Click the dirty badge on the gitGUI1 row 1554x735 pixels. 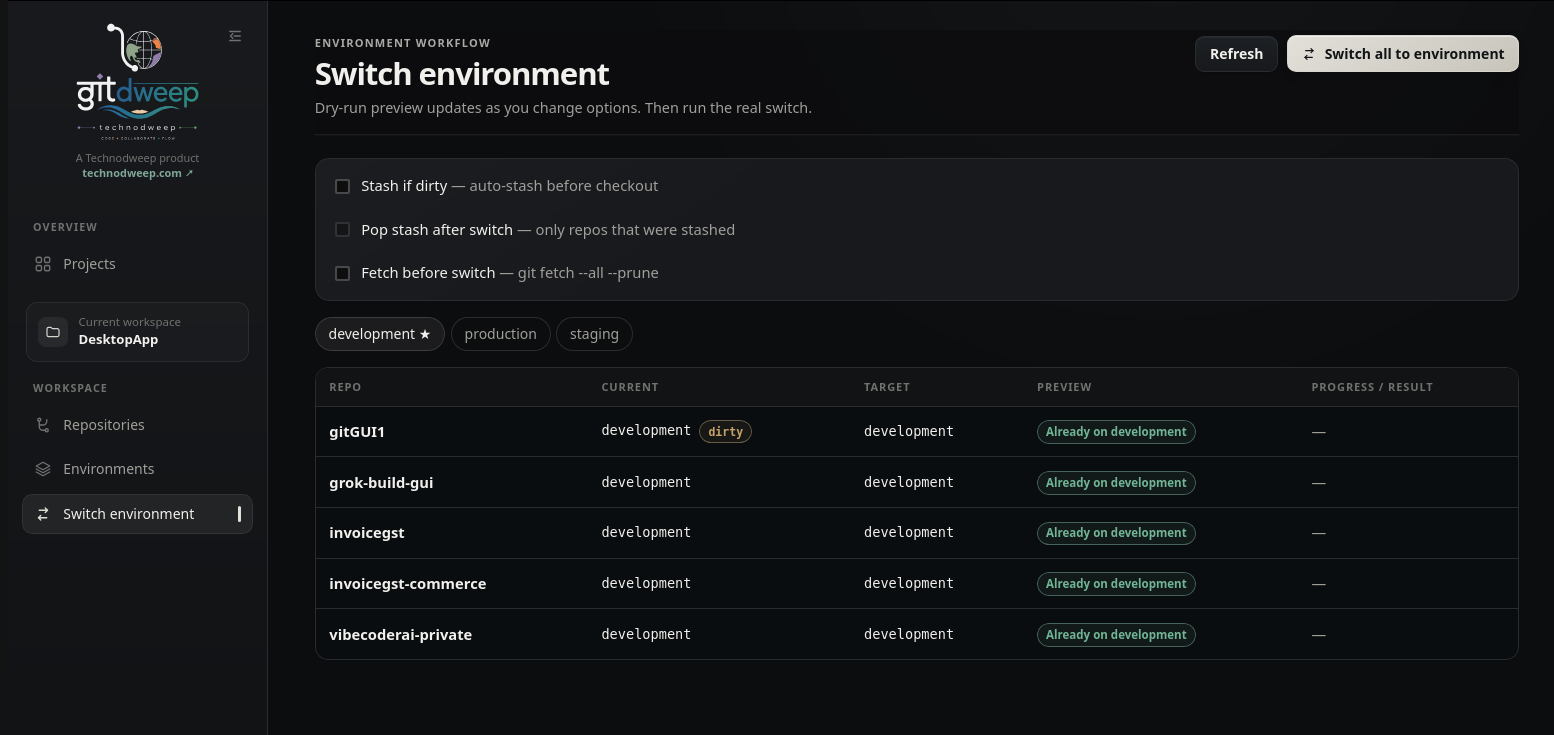(726, 431)
